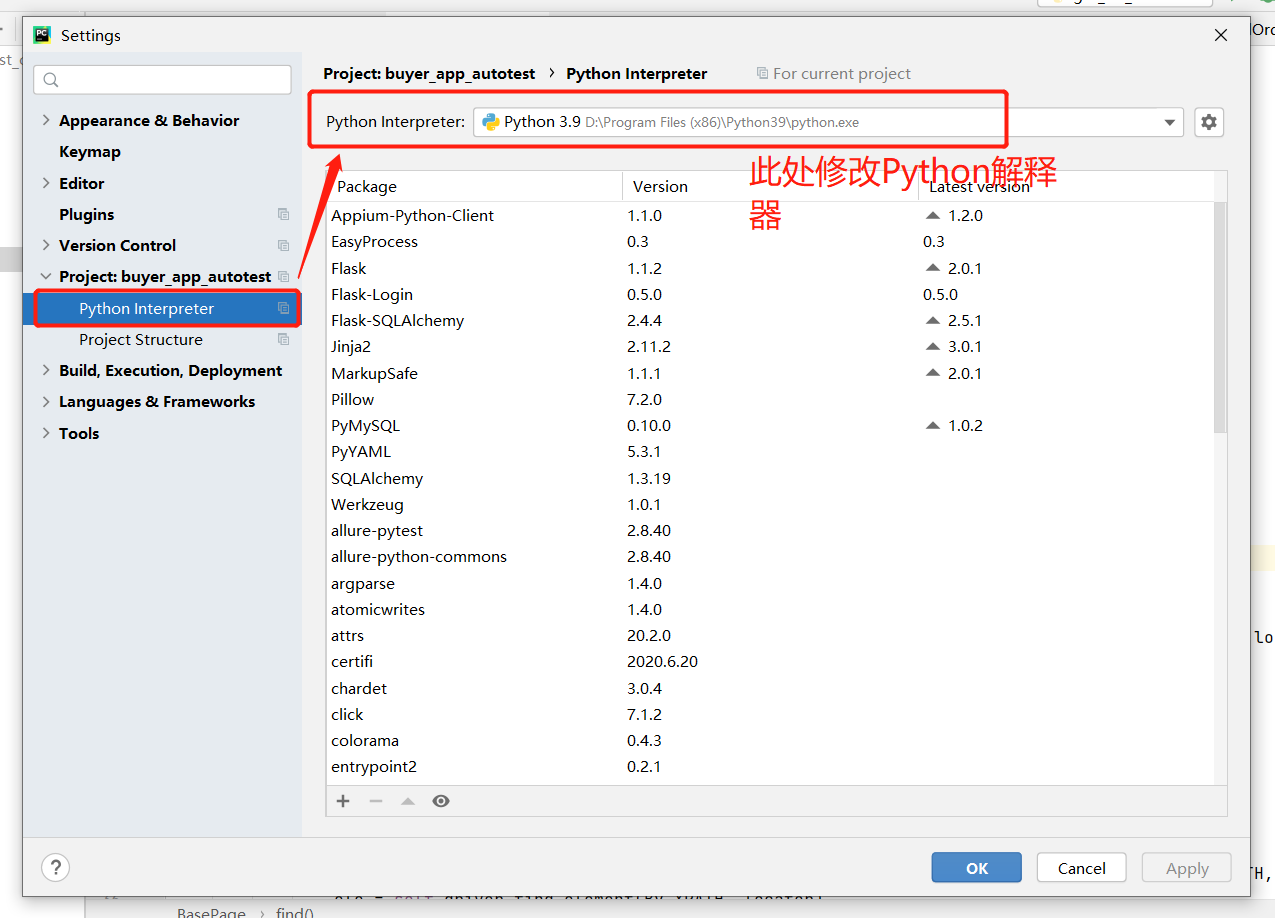Select Keymap settings page
1275x918 pixels.
pyautogui.click(x=90, y=152)
